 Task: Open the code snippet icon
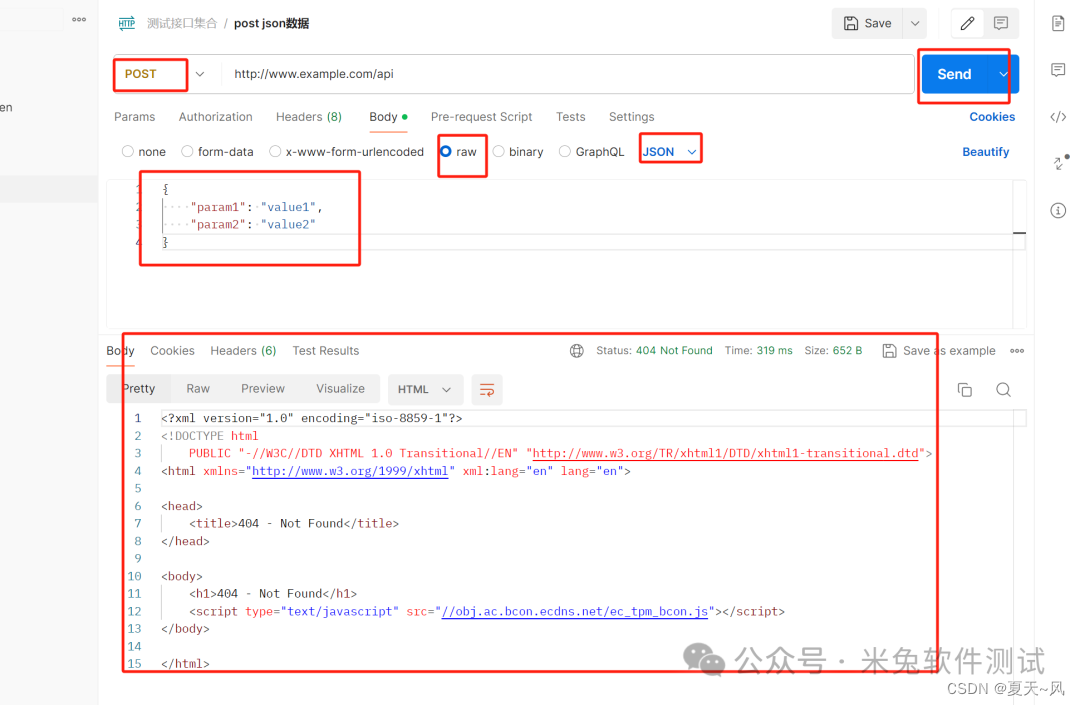point(1058,116)
